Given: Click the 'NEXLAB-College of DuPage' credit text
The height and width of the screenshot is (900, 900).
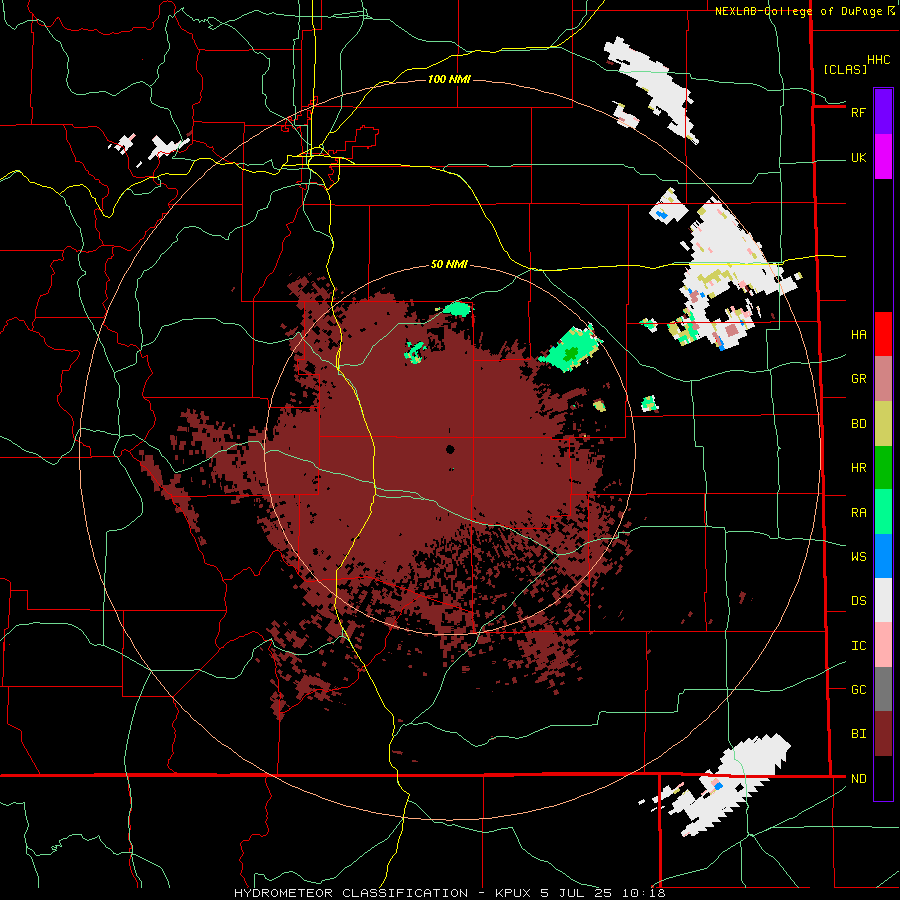Looking at the screenshot, I should [798, 11].
